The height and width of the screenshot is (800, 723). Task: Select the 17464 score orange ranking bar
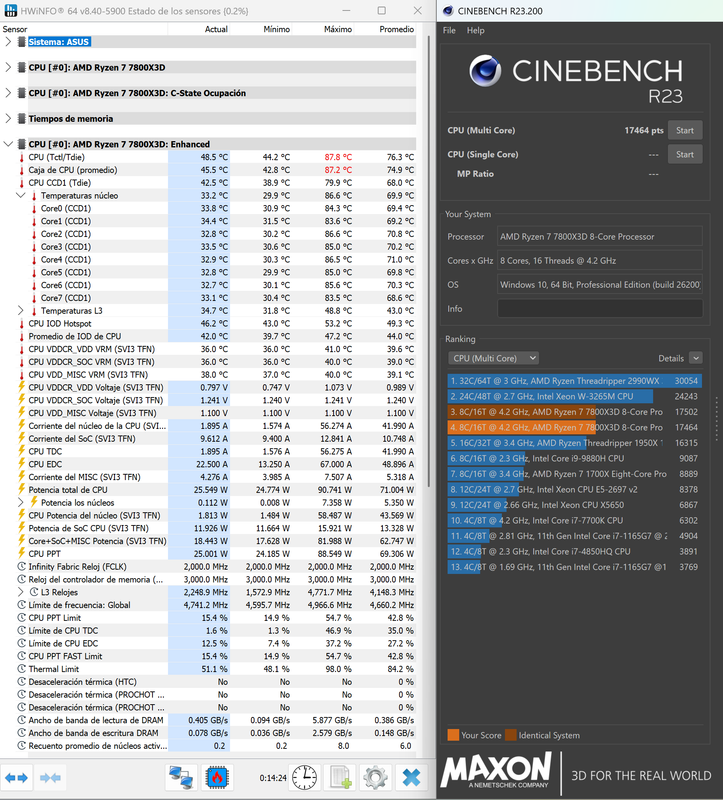click(x=574, y=428)
